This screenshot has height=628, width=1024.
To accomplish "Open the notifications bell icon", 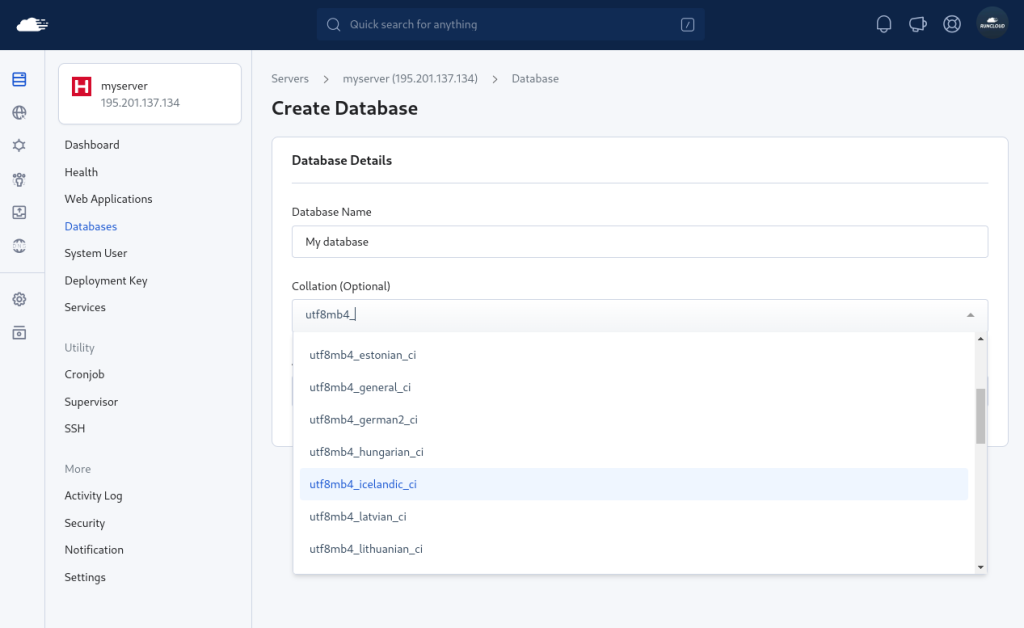I will pyautogui.click(x=884, y=22).
